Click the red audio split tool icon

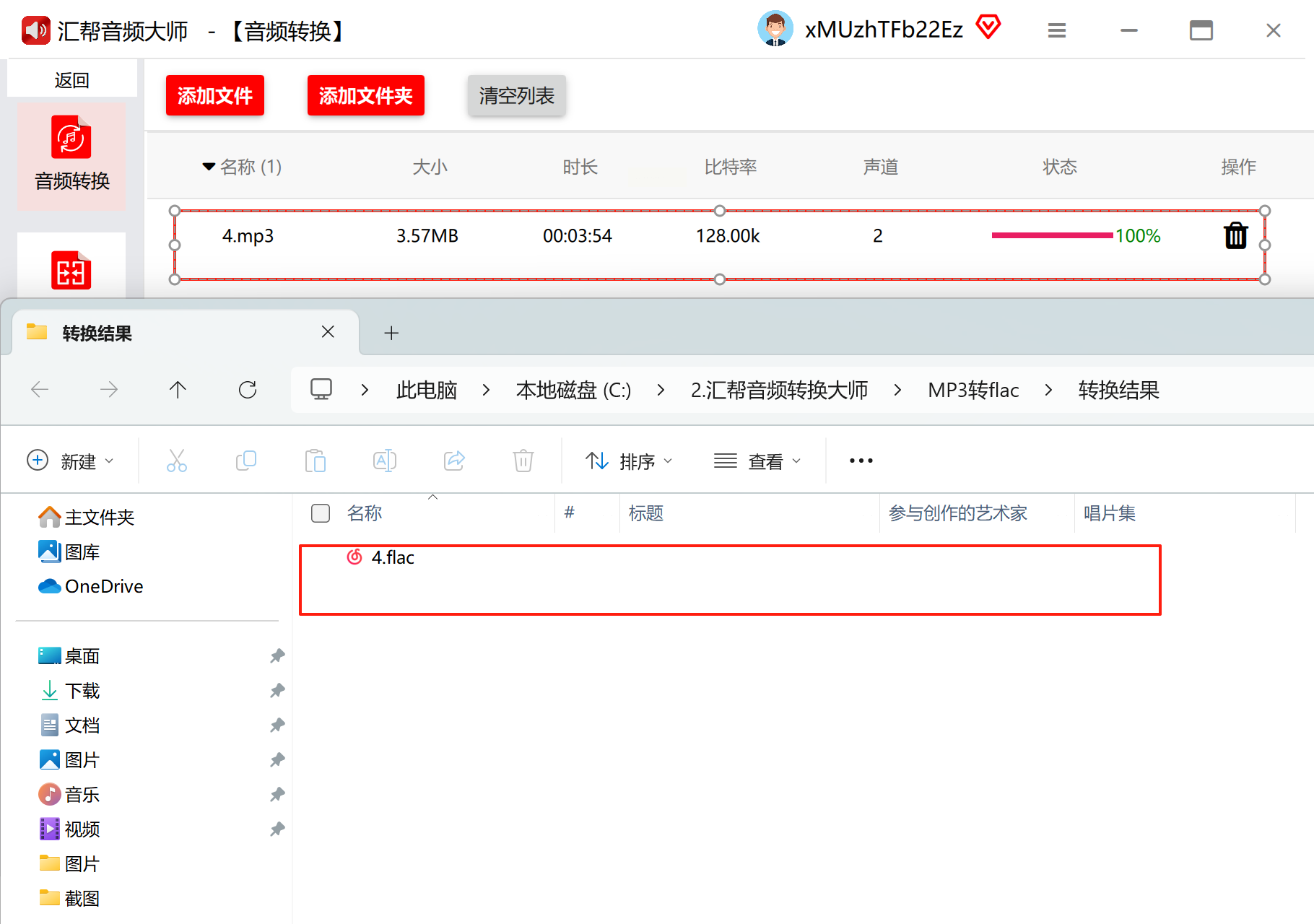pos(71,270)
